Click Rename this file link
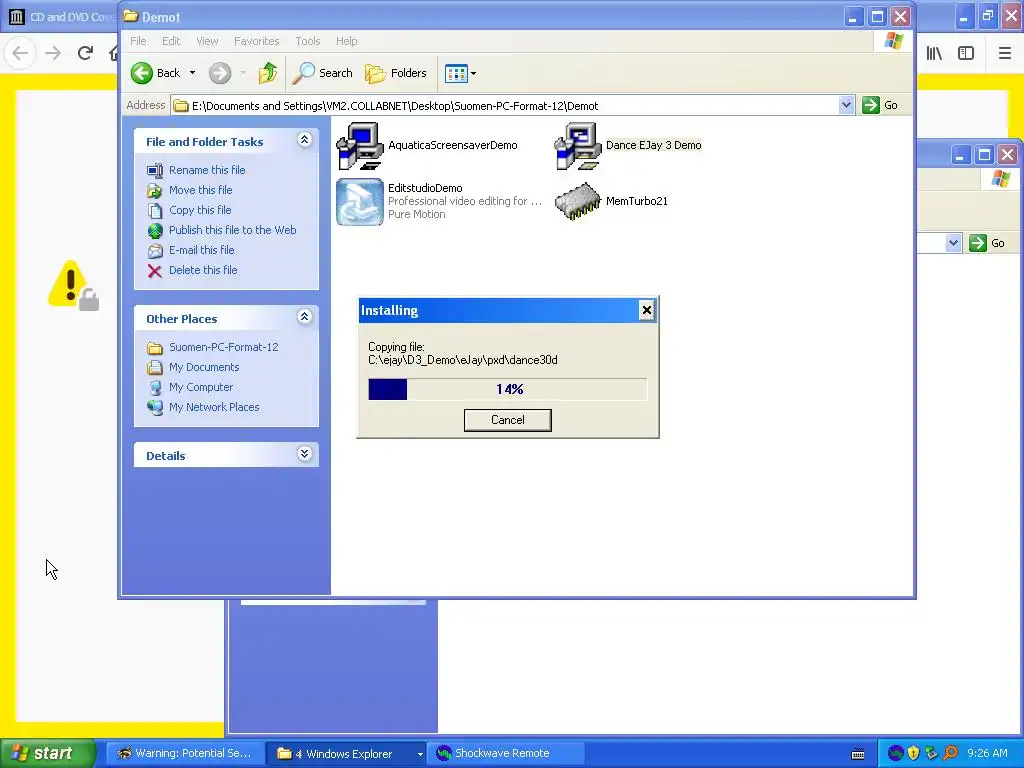 pos(207,170)
